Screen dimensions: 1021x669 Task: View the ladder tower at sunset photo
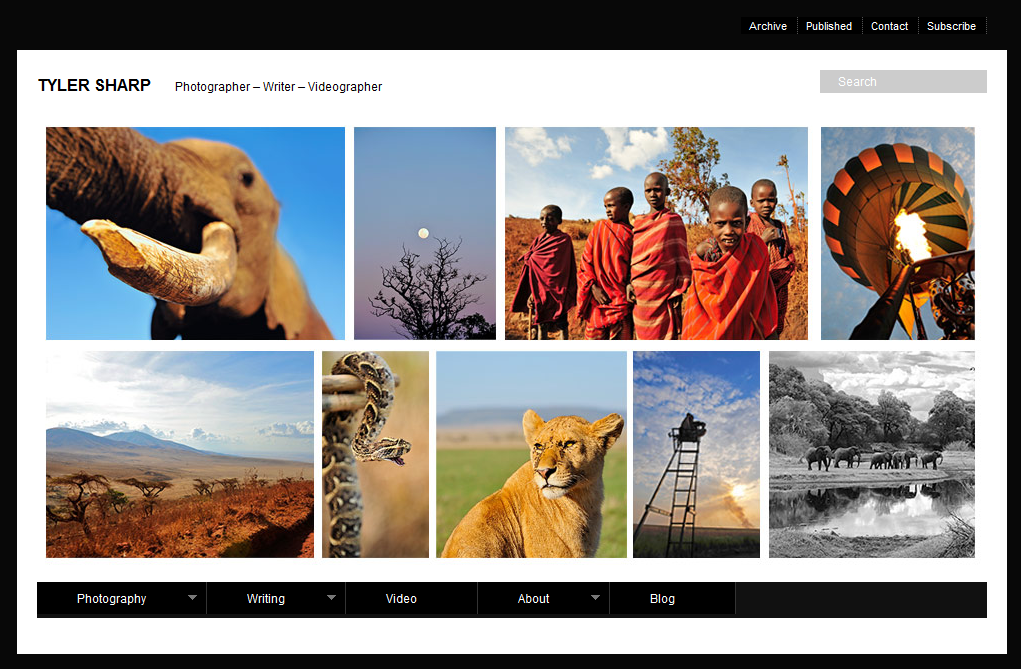[x=697, y=455]
